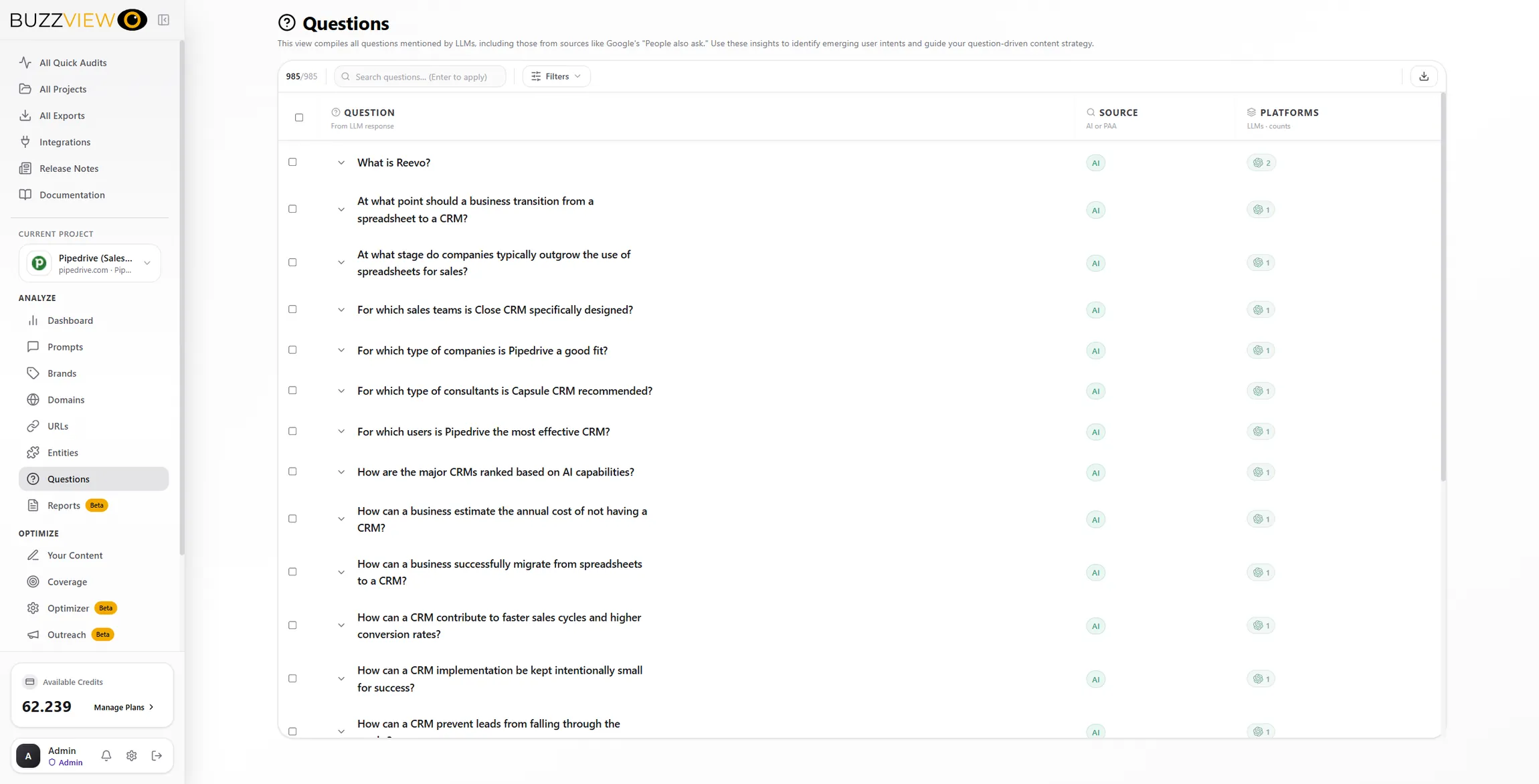
Task: Click the ChatGPT platform badge for 'What is Reevo?'
Action: click(x=1261, y=163)
